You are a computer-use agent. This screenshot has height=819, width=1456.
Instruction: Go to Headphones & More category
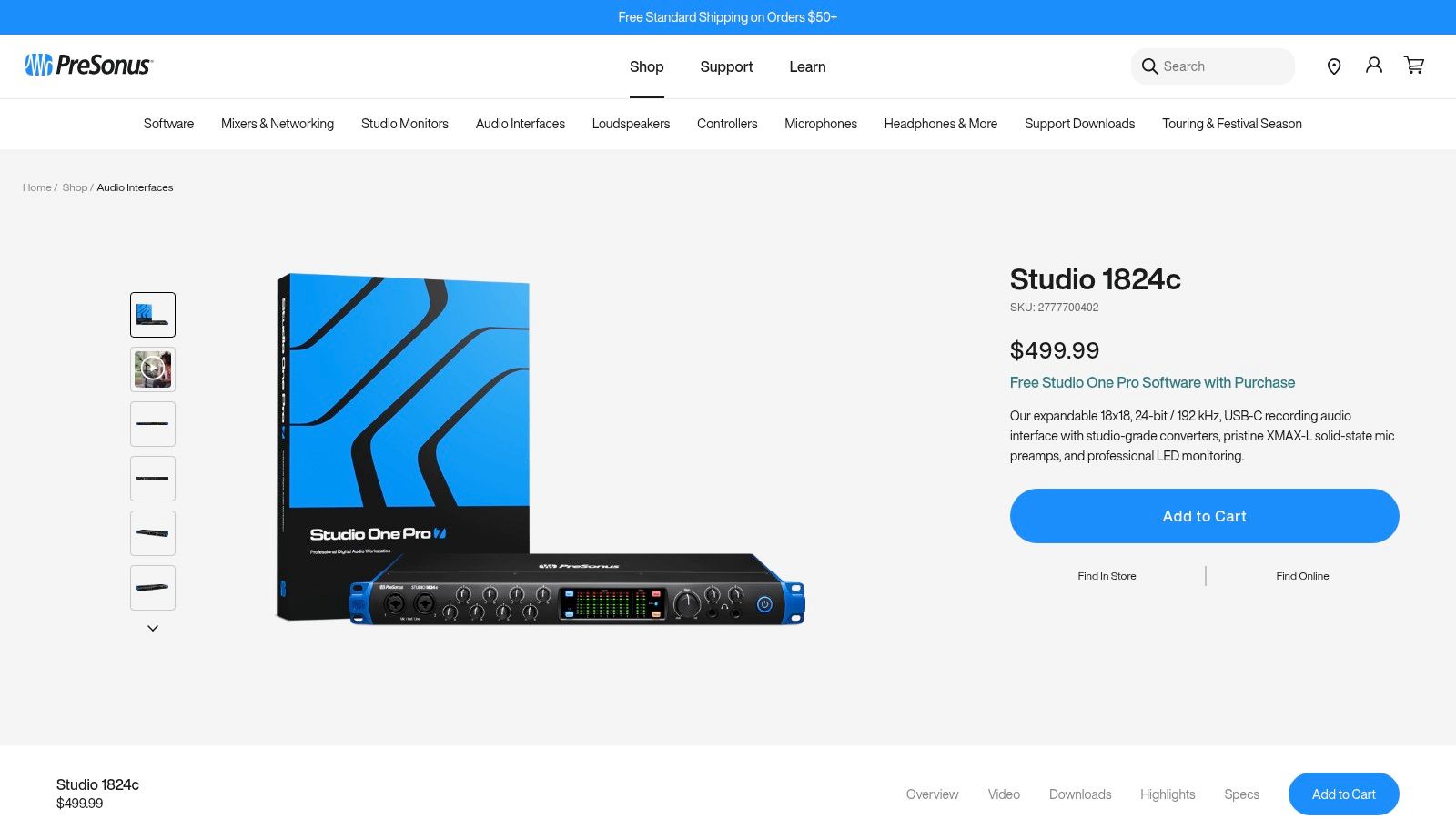941,124
